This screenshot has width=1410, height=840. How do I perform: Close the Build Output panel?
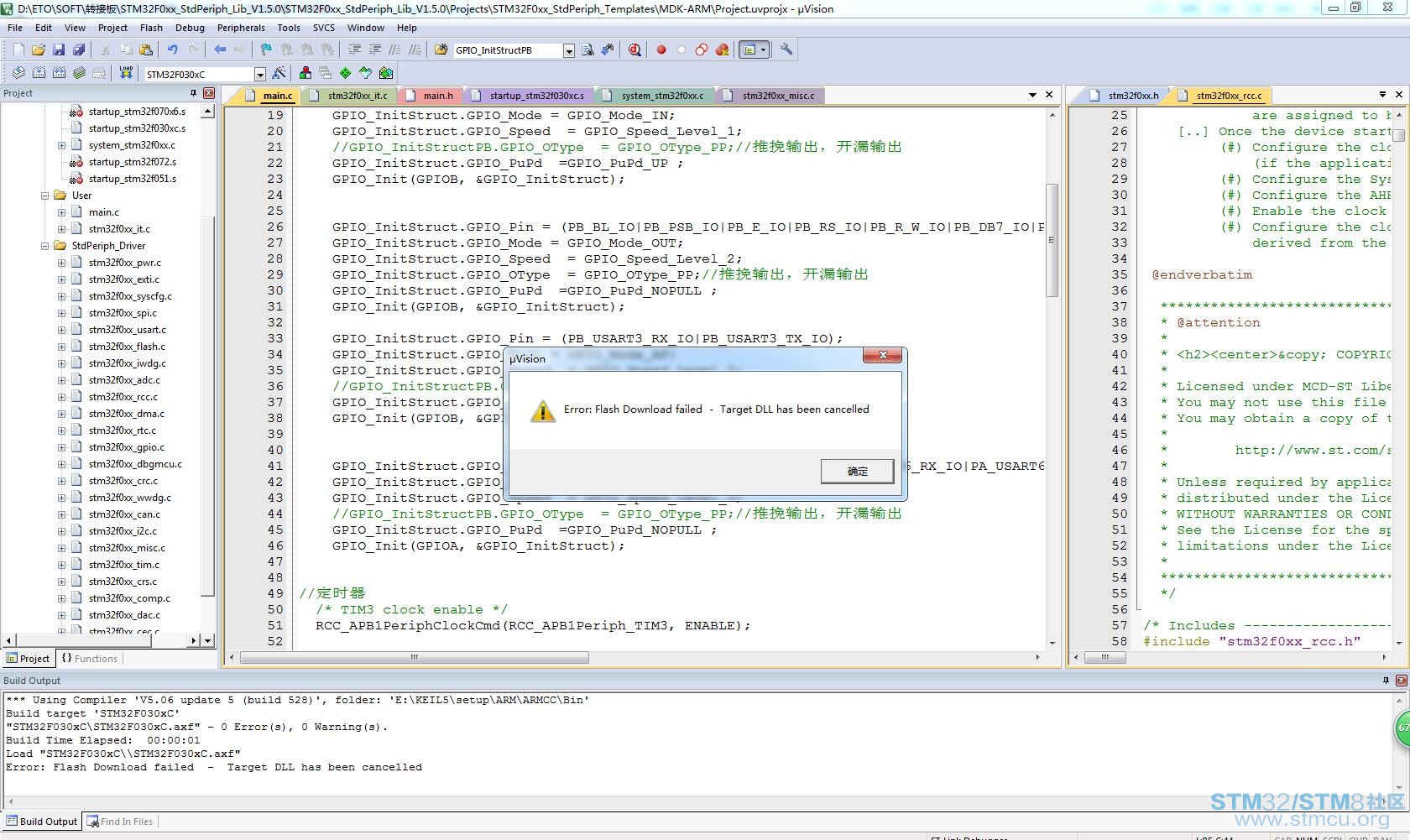1401,681
